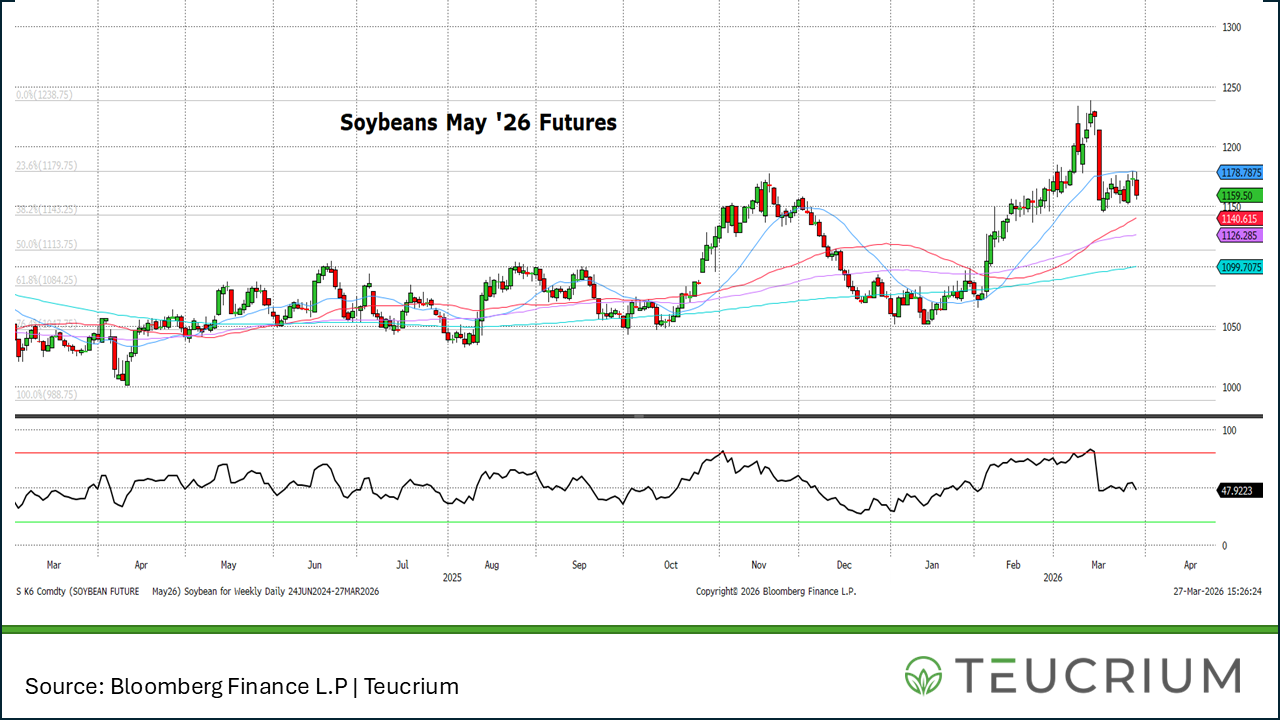Toggle the 61.8%(1084.25) retracement line

(x=46, y=280)
